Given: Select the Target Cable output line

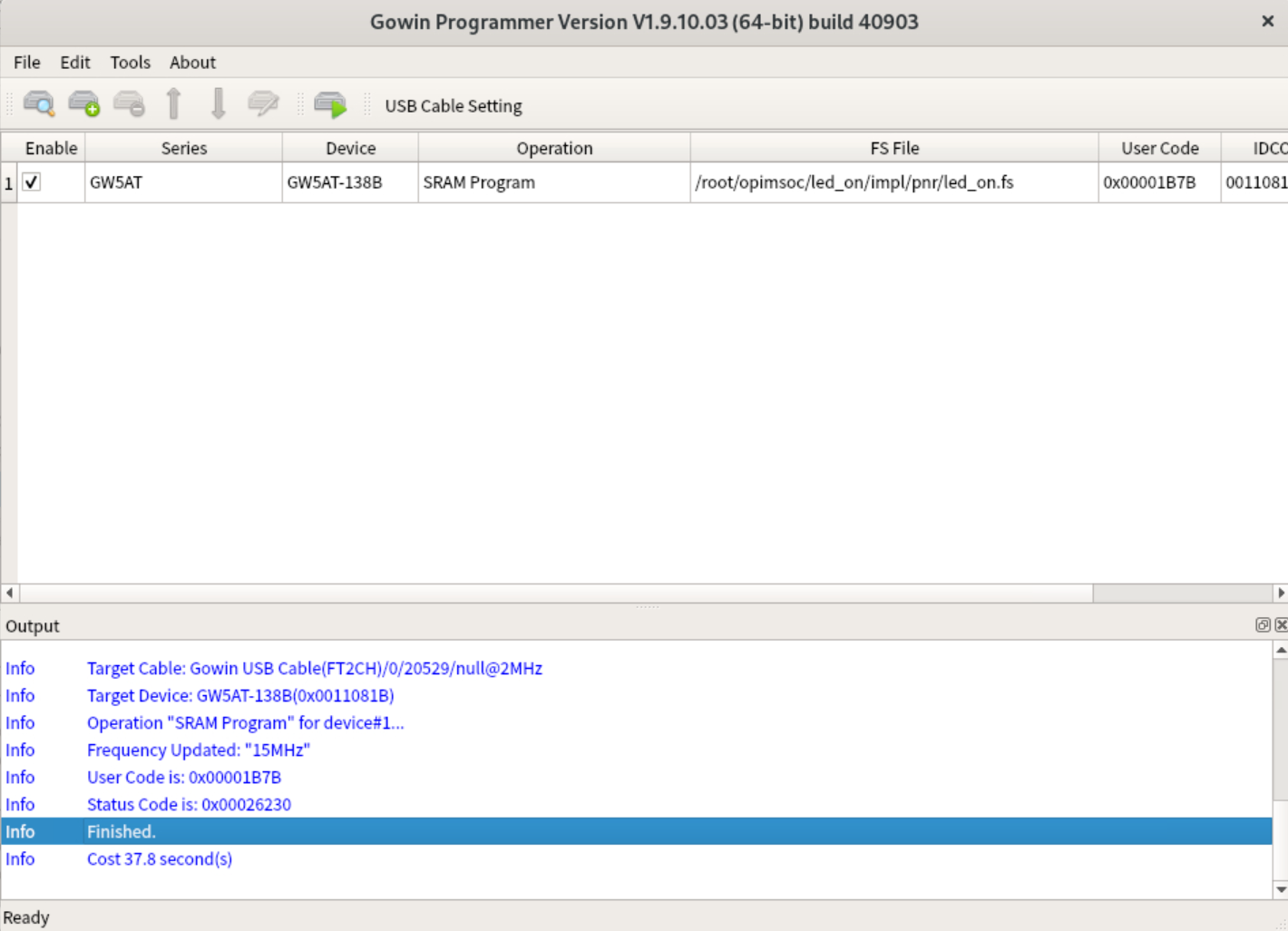Looking at the screenshot, I should 637,669.
